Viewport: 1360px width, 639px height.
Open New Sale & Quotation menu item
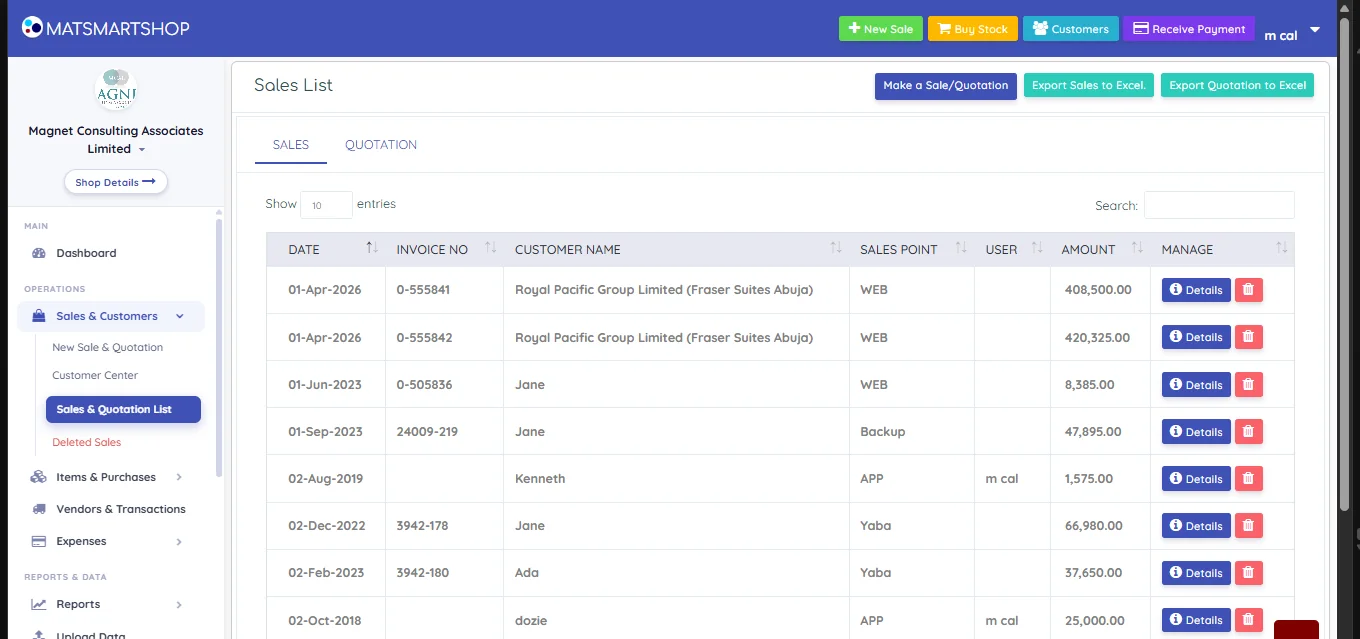click(x=108, y=347)
